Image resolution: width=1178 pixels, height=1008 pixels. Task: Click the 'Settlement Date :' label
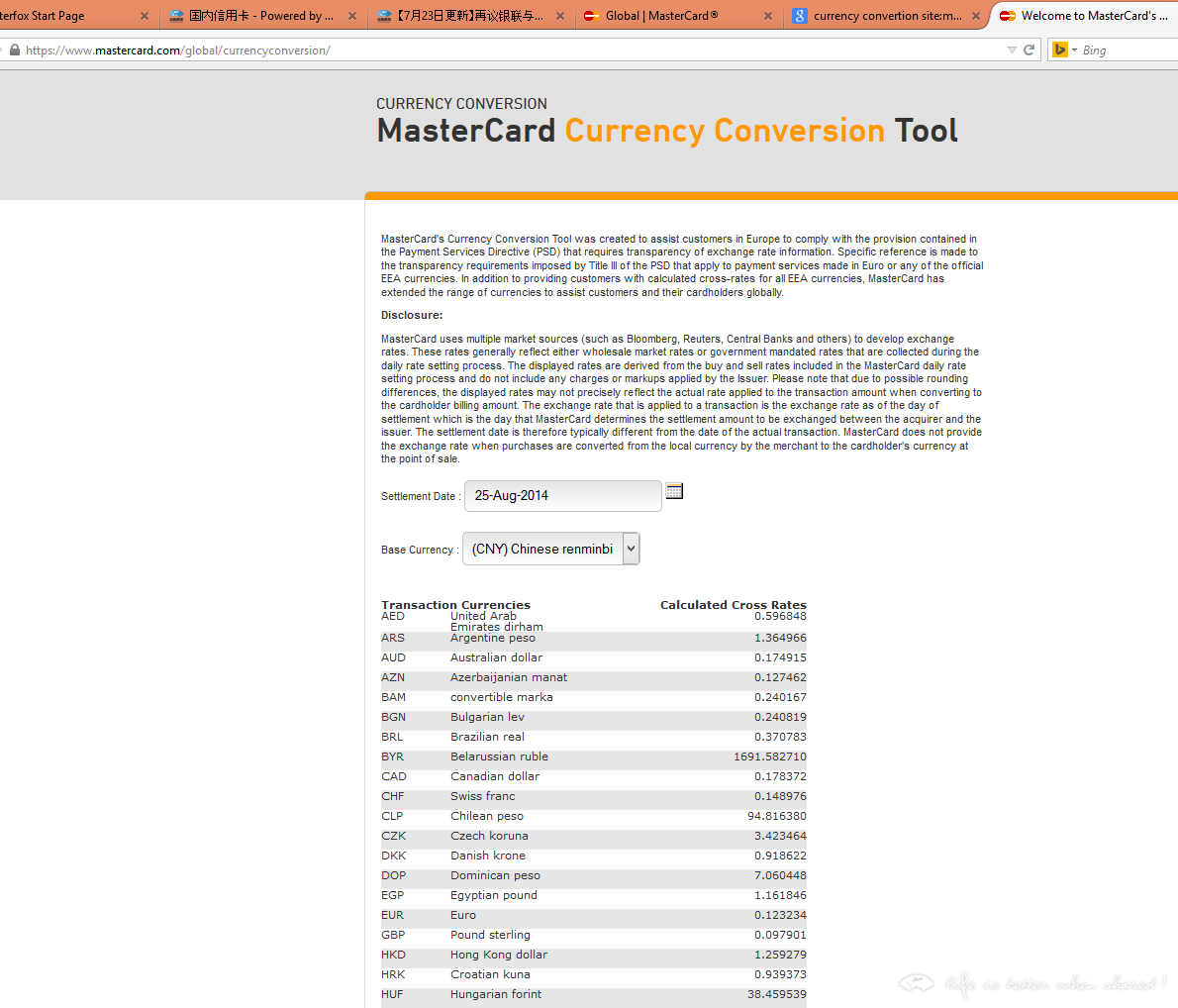[421, 496]
